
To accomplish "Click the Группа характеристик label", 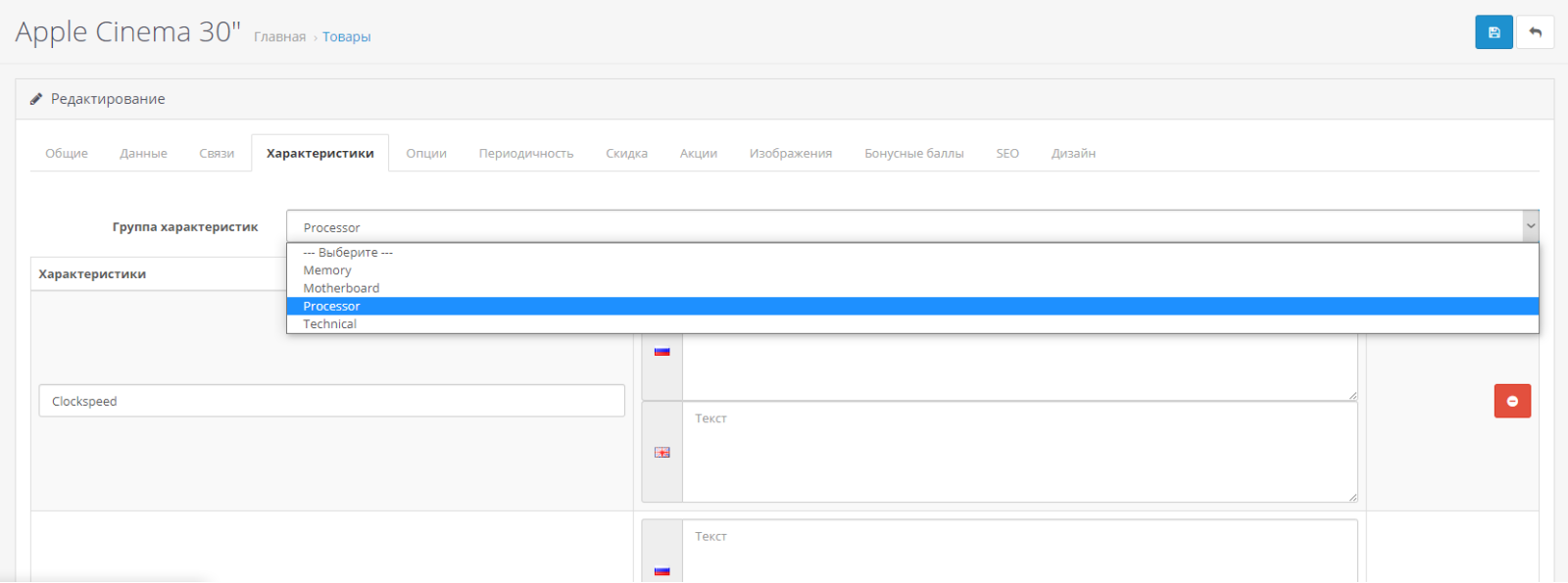I will point(185,226).
